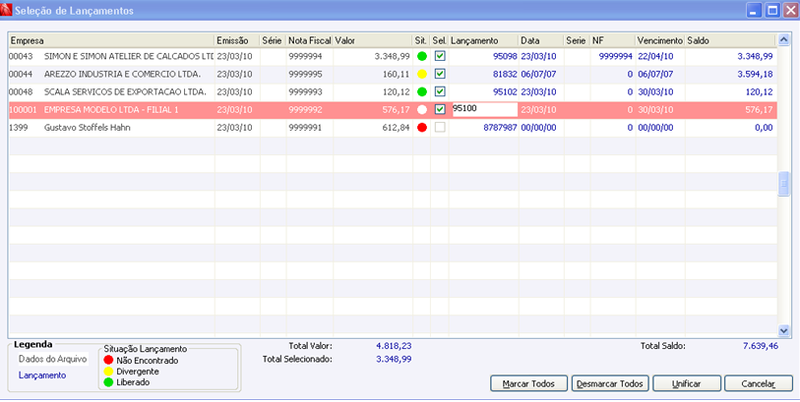
Task: Click the green status dot for SCALA SERVICOS
Action: click(422, 92)
